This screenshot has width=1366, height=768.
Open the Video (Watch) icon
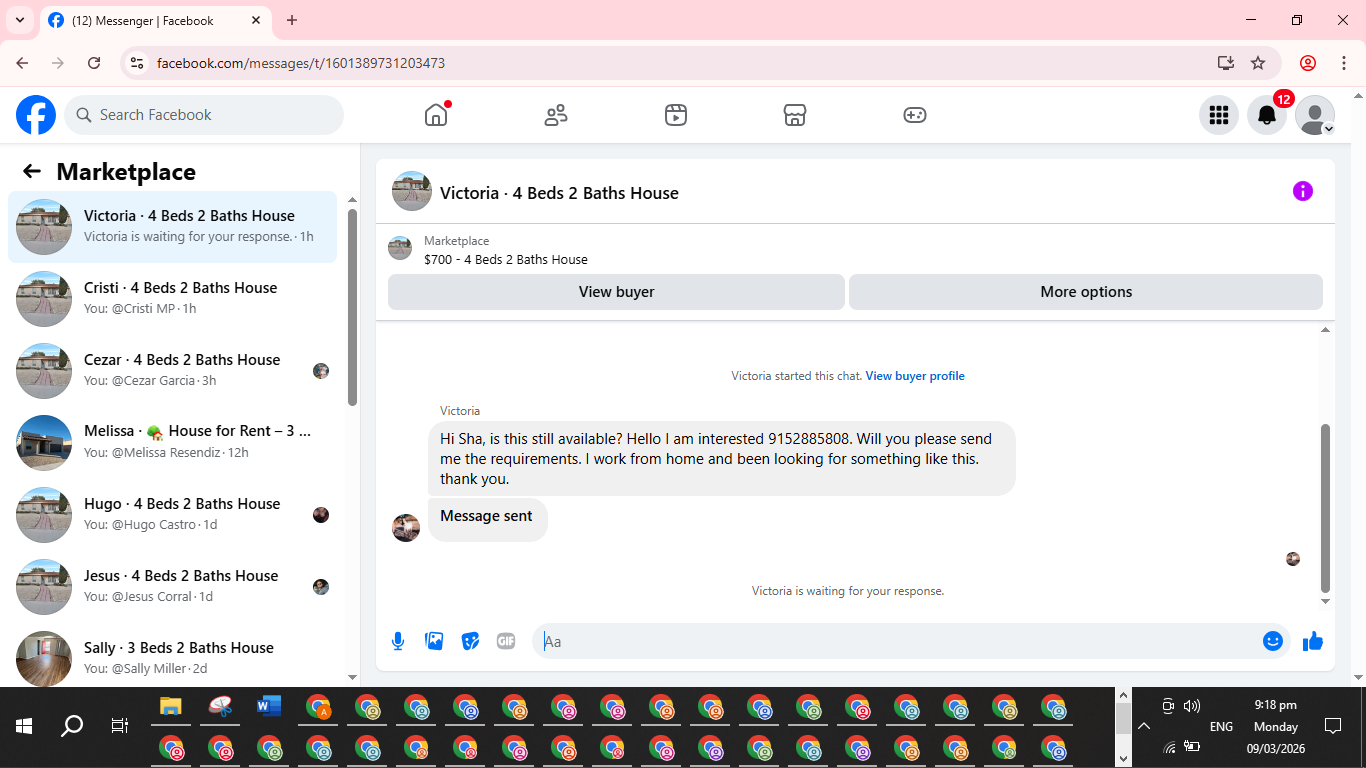click(x=676, y=115)
